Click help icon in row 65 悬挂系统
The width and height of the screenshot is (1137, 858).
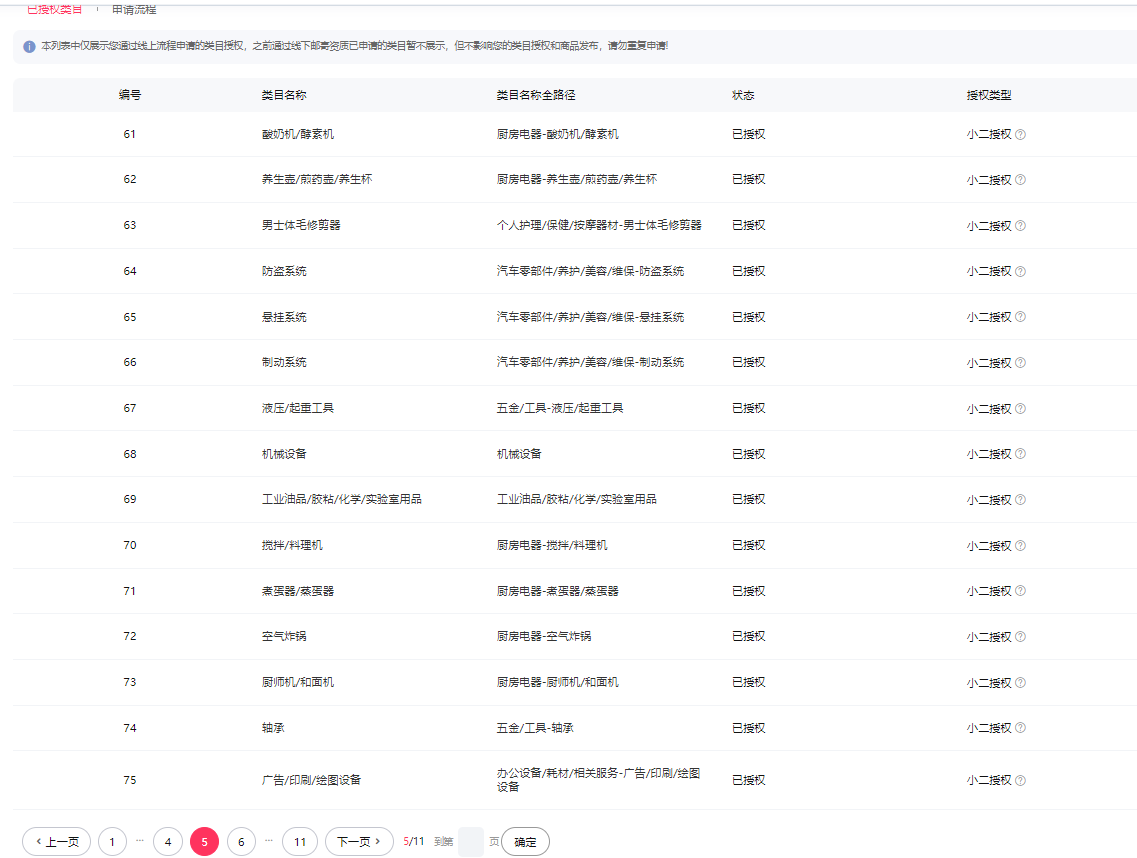coord(1020,318)
